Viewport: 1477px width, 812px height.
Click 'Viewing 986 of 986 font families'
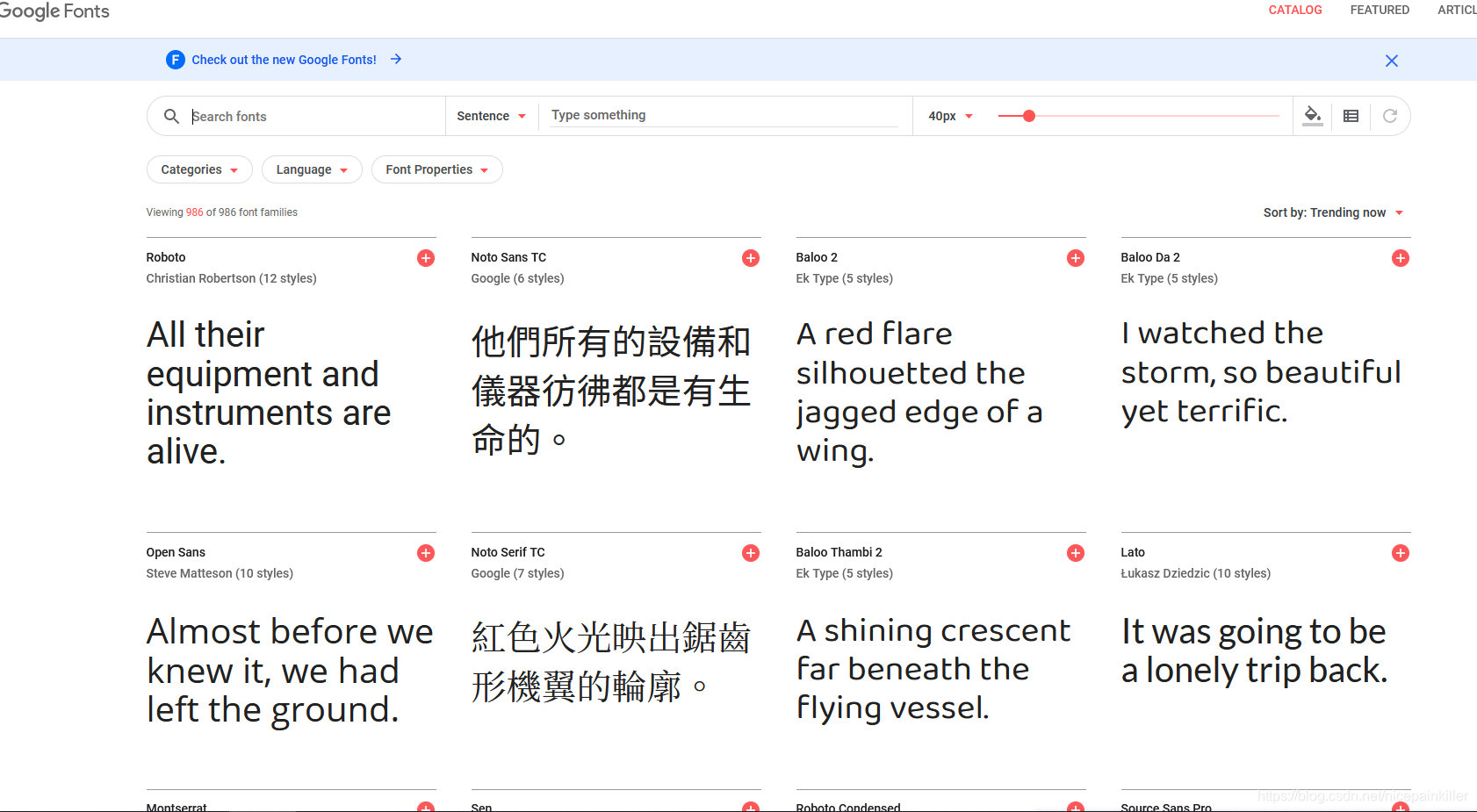coord(221,212)
